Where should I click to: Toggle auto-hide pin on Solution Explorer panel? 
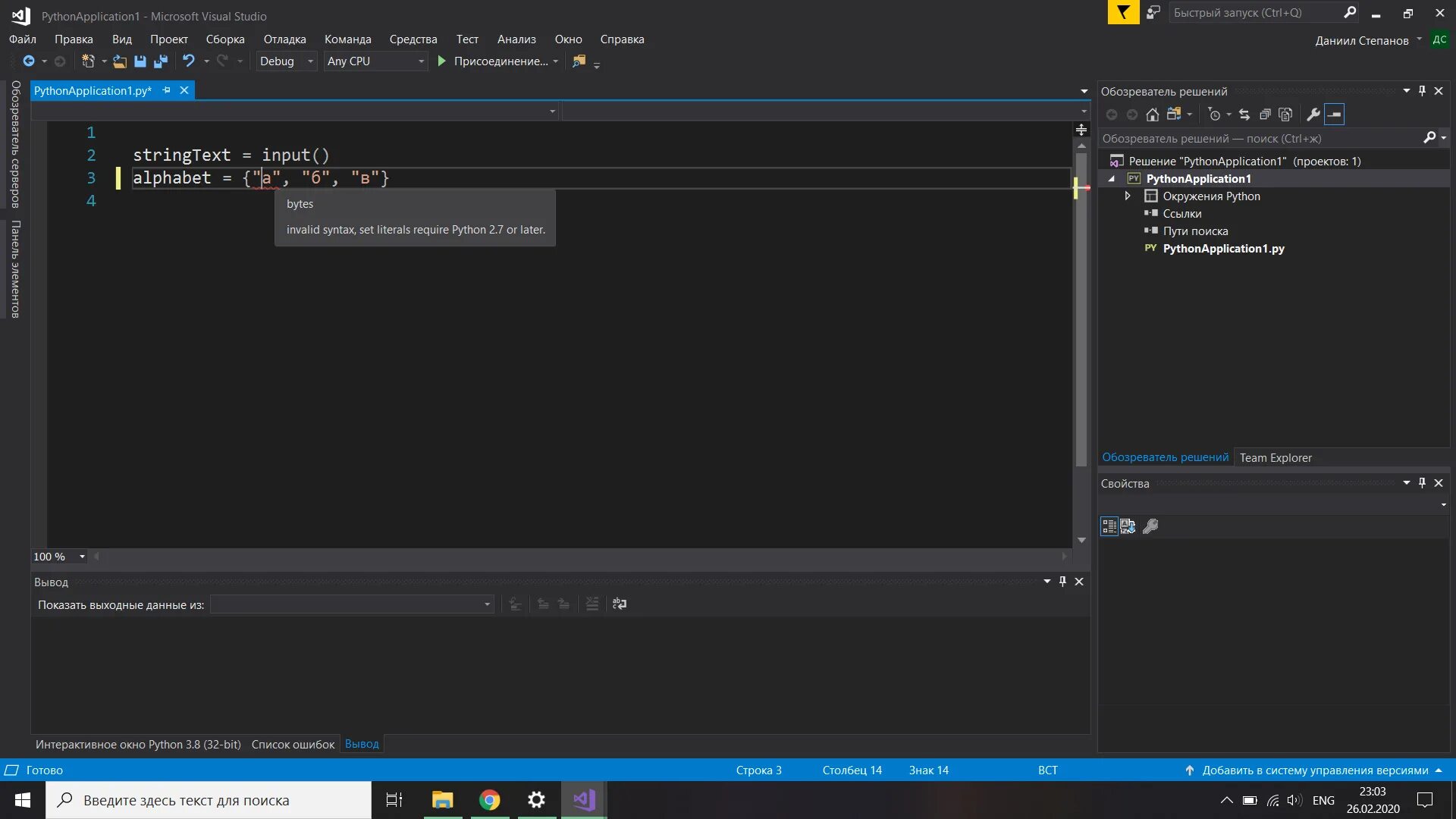point(1422,91)
